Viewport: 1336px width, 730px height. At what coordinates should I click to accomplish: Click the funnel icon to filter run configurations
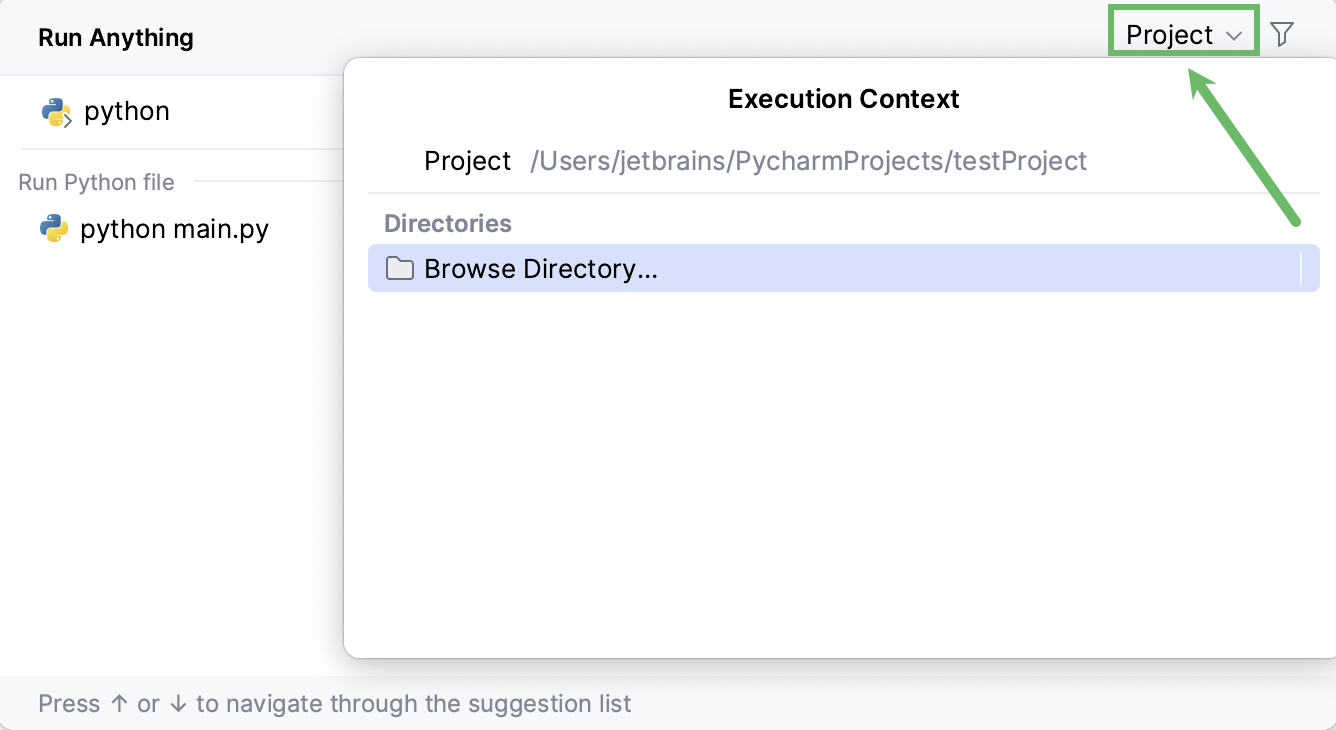click(x=1283, y=33)
